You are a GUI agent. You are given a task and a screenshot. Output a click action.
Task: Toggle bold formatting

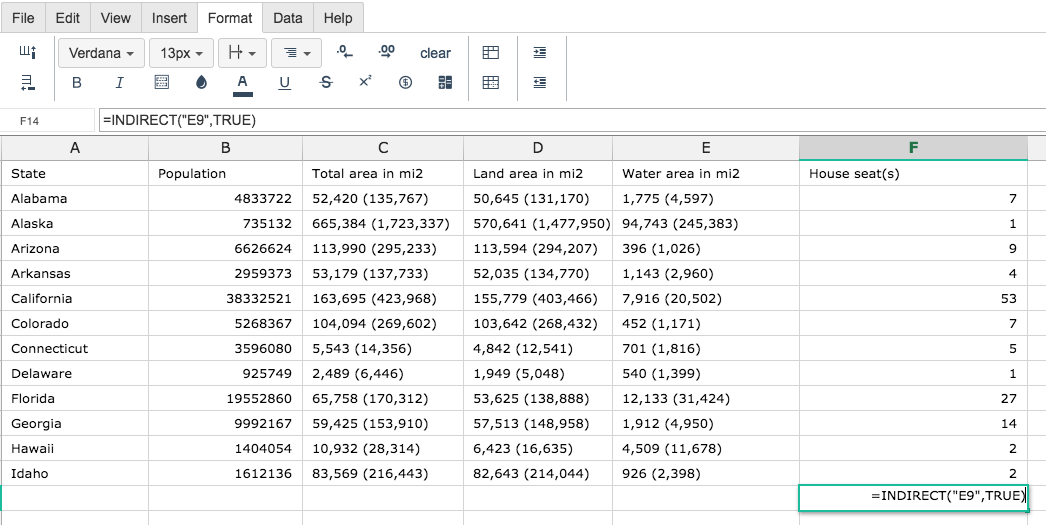[x=77, y=83]
